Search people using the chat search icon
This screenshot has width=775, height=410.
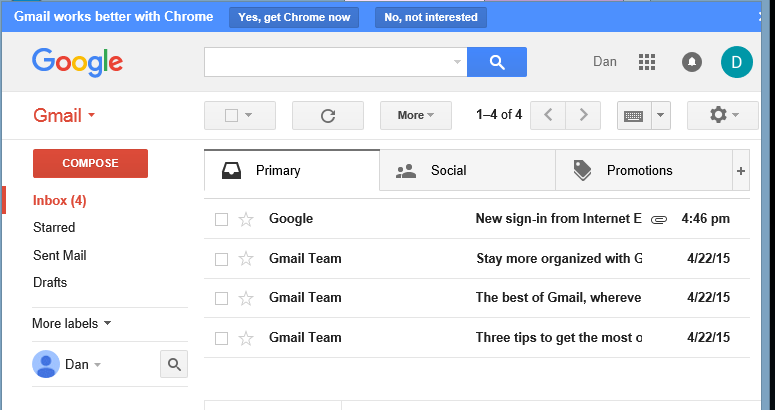(174, 365)
